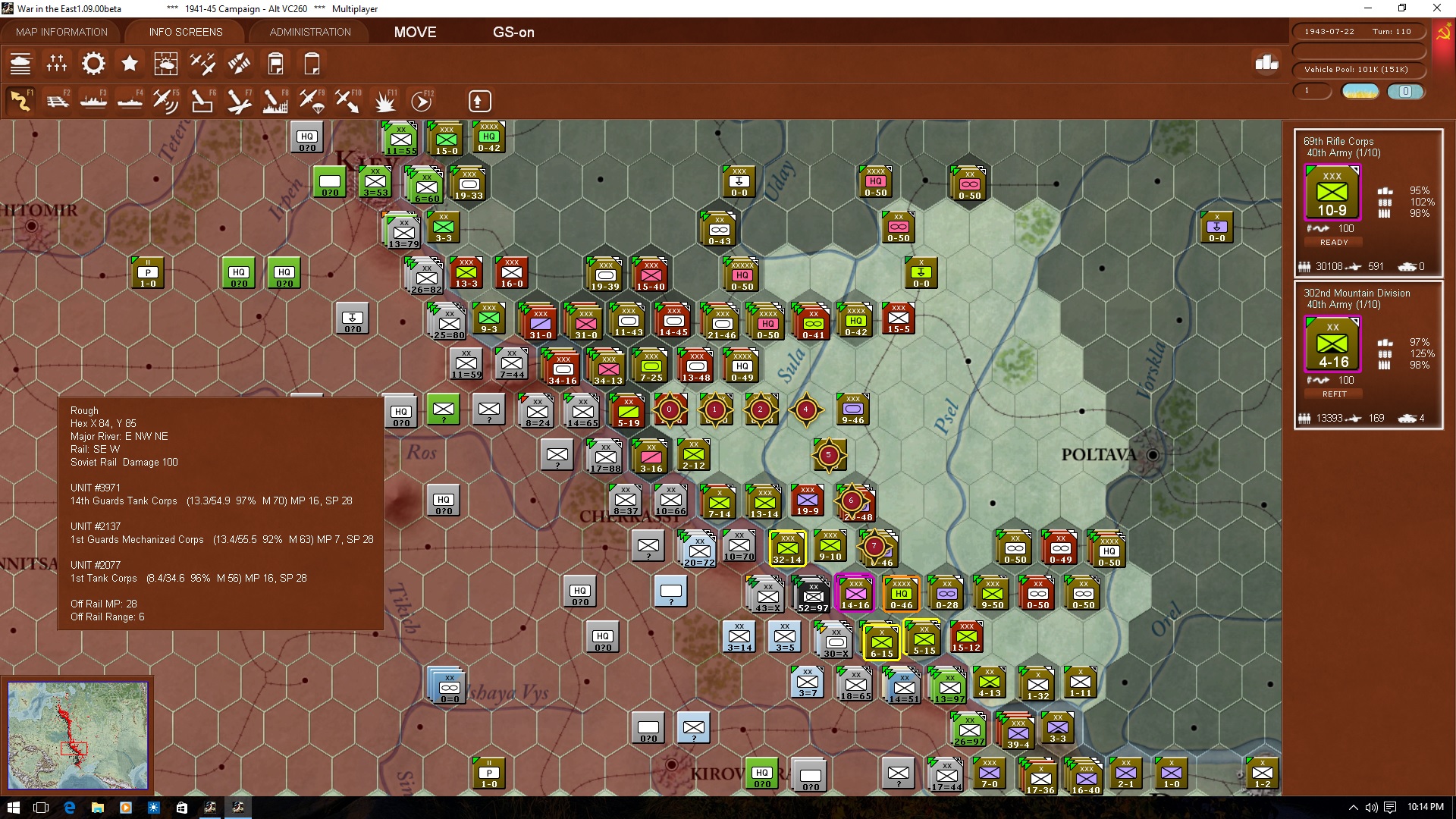Toggle factory gear overlay icon
The width and height of the screenshot is (1456, 819).
pyautogui.click(x=93, y=64)
